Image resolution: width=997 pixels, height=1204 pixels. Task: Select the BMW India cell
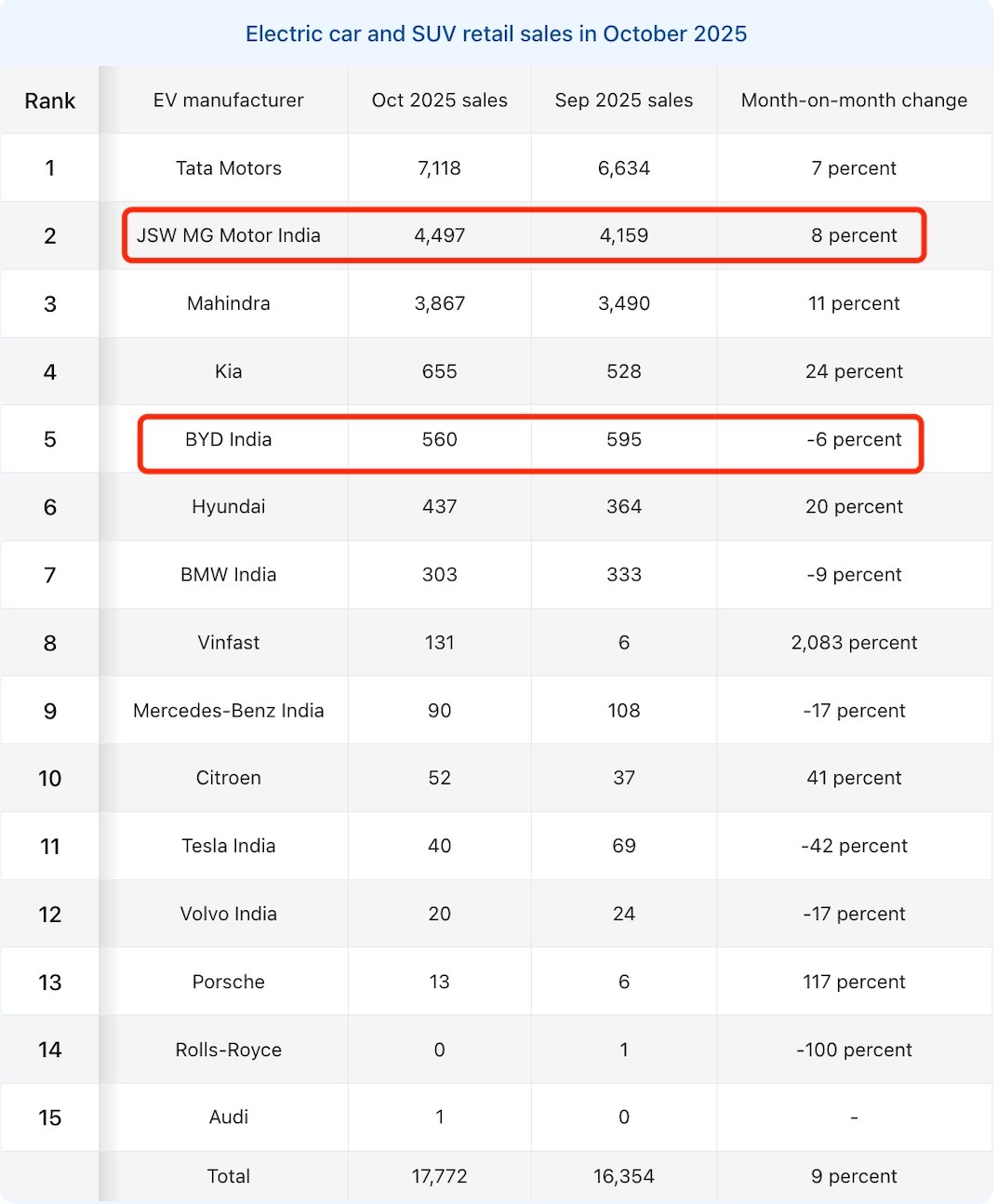(x=229, y=575)
